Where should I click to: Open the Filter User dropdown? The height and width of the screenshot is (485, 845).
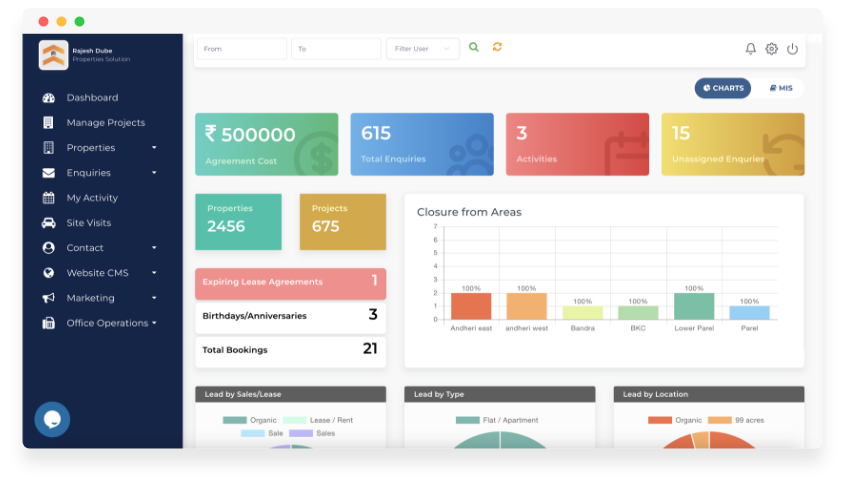point(422,48)
